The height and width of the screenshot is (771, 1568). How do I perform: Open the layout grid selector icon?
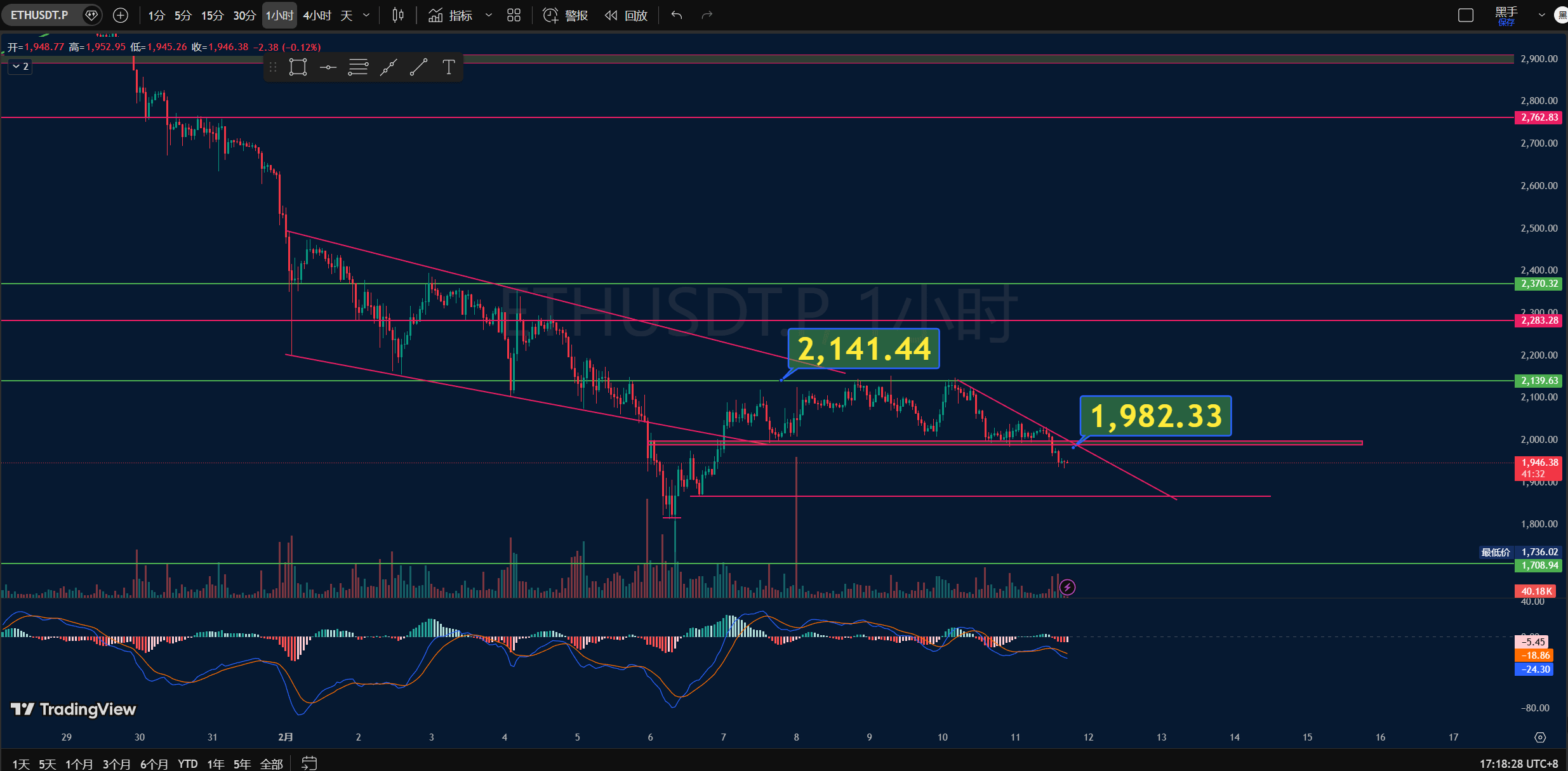tap(514, 15)
